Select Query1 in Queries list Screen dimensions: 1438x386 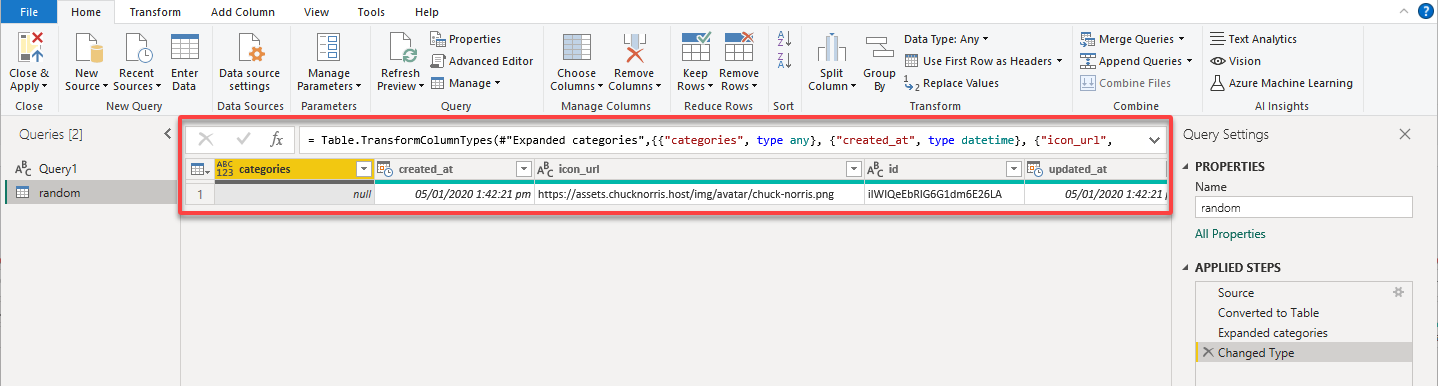click(x=90, y=169)
